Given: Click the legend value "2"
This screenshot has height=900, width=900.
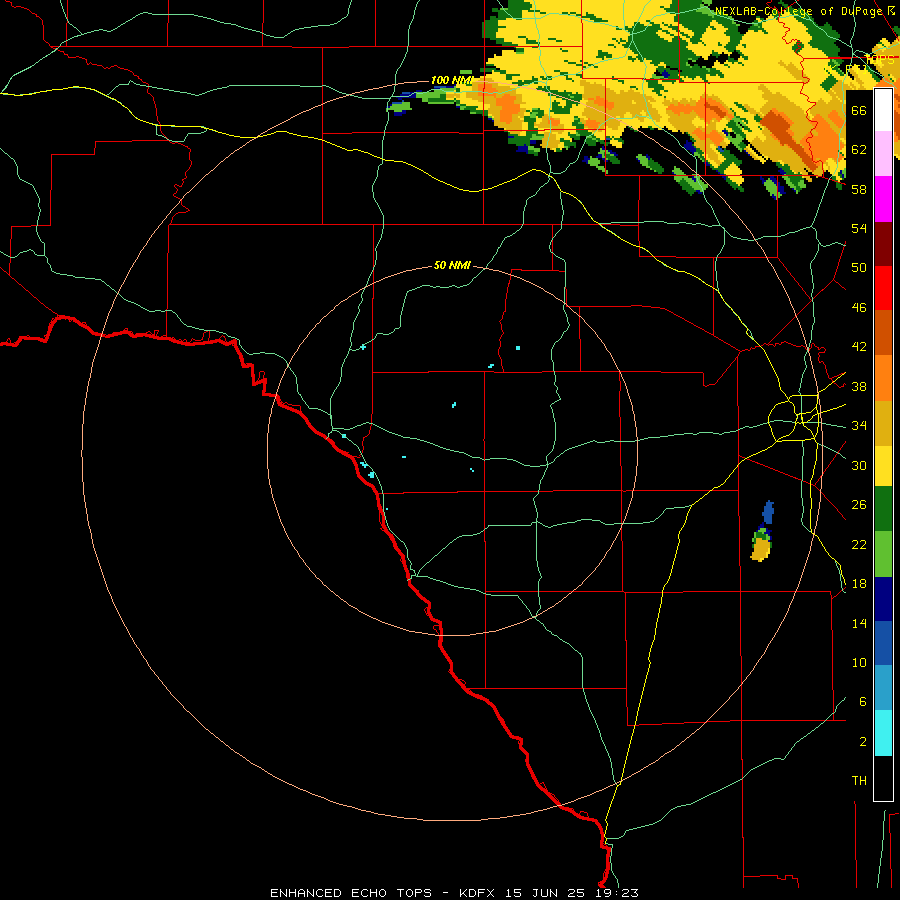Looking at the screenshot, I should pyautogui.click(x=863, y=741).
